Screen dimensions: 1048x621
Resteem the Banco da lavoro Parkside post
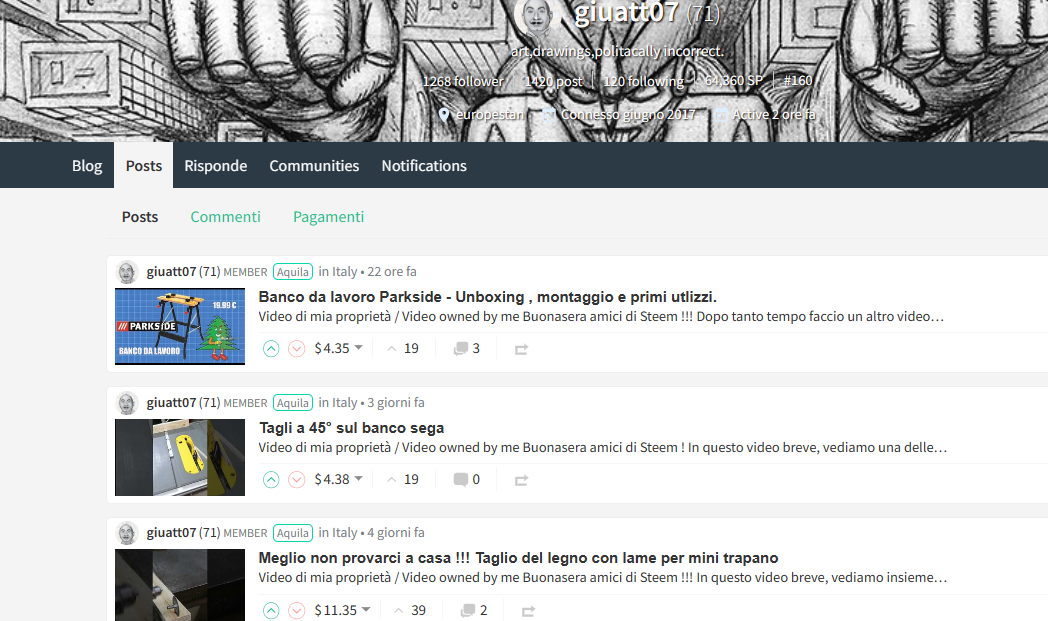(x=521, y=349)
